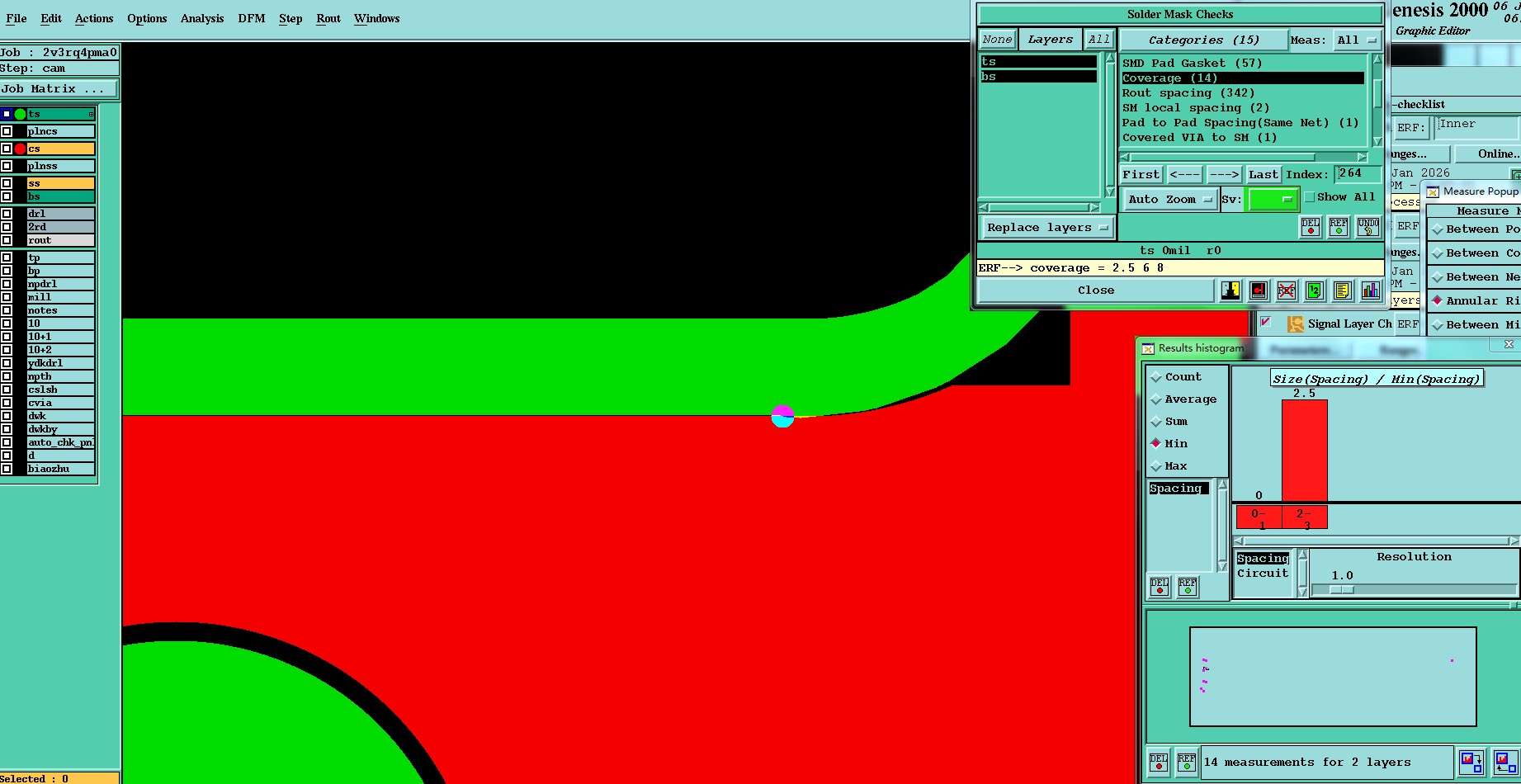Image resolution: width=1521 pixels, height=784 pixels.
Task: Select the Average radio option
Action: pos(1156,399)
